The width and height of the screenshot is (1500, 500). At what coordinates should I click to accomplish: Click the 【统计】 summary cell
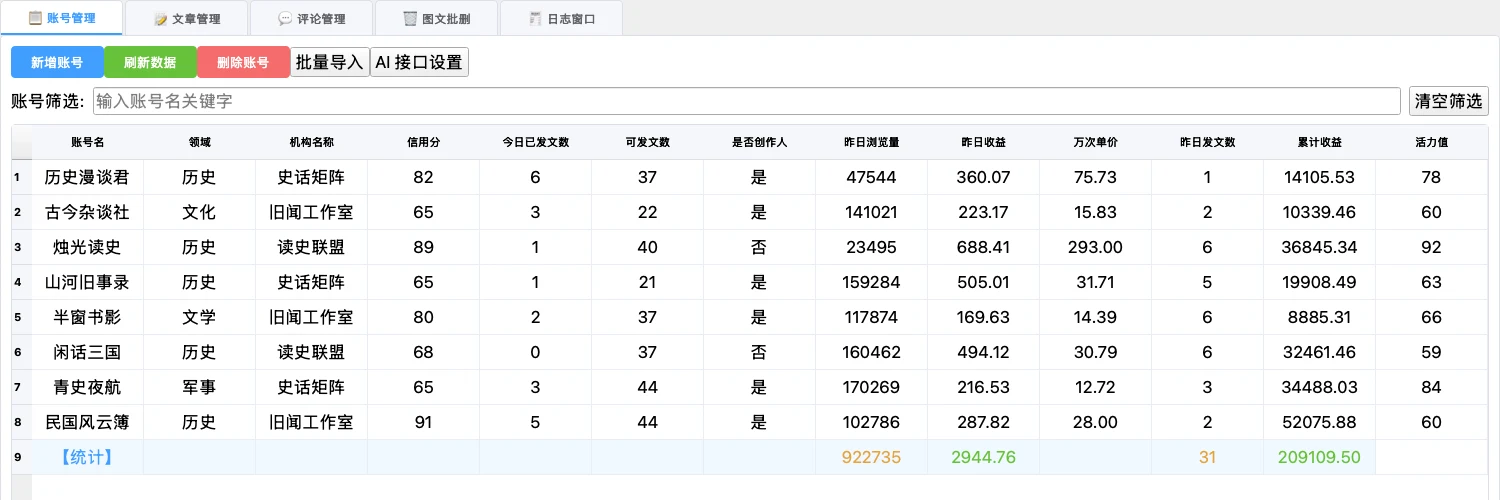click(87, 457)
